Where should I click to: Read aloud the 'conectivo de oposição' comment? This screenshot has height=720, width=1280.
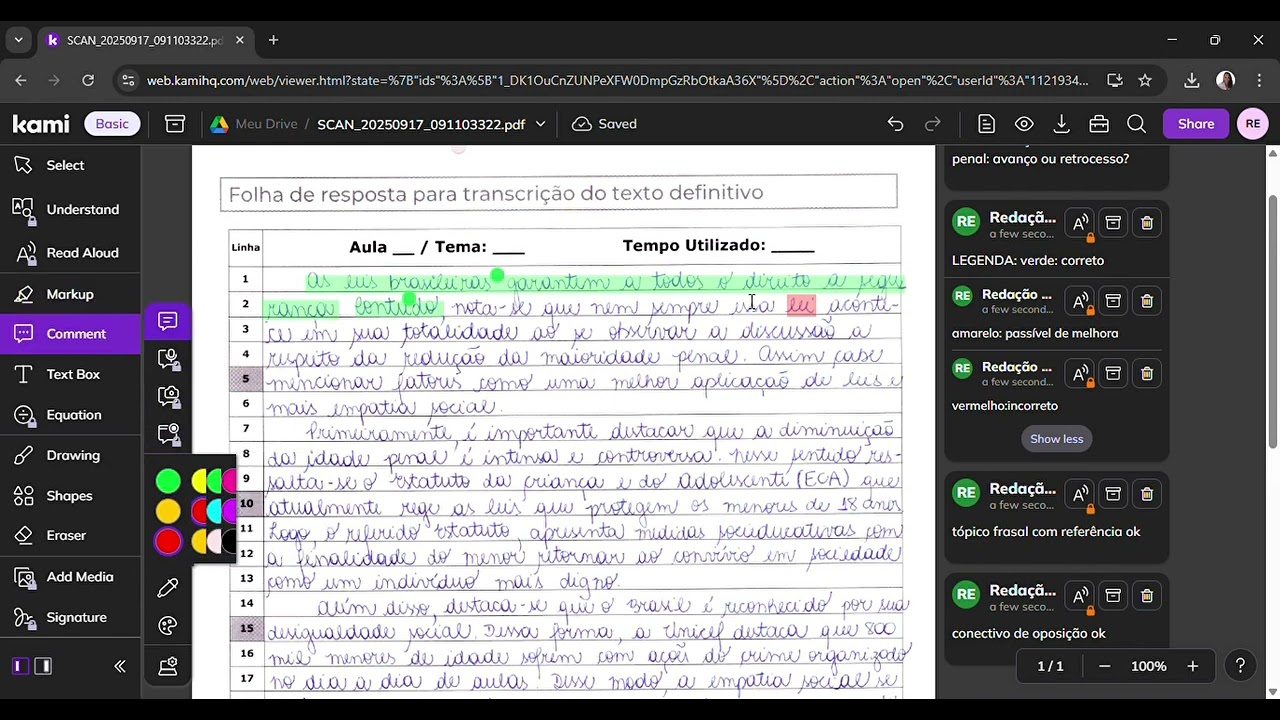tap(1080, 597)
